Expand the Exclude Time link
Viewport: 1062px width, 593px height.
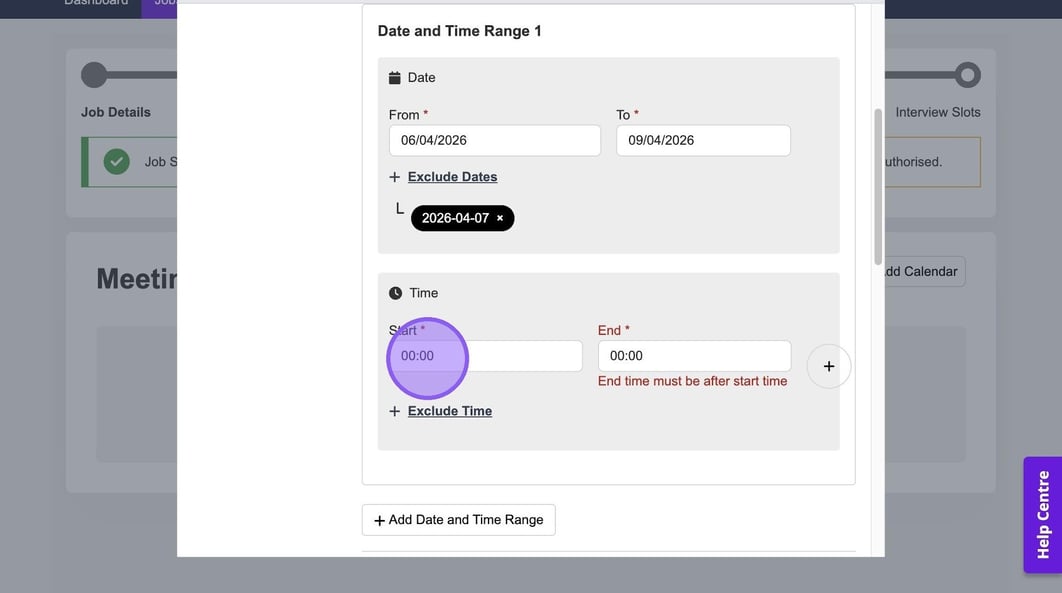coord(450,411)
